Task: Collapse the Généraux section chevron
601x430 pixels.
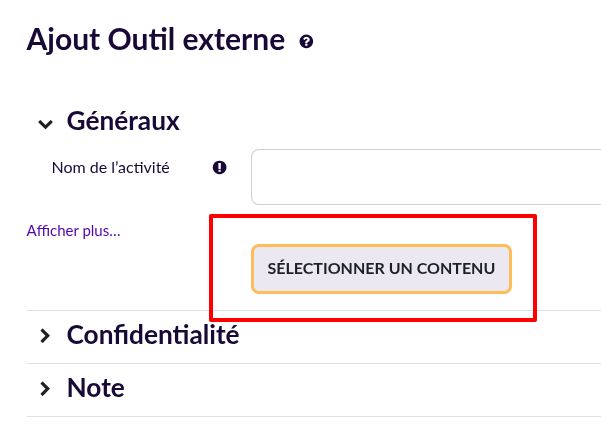Action: pos(44,123)
